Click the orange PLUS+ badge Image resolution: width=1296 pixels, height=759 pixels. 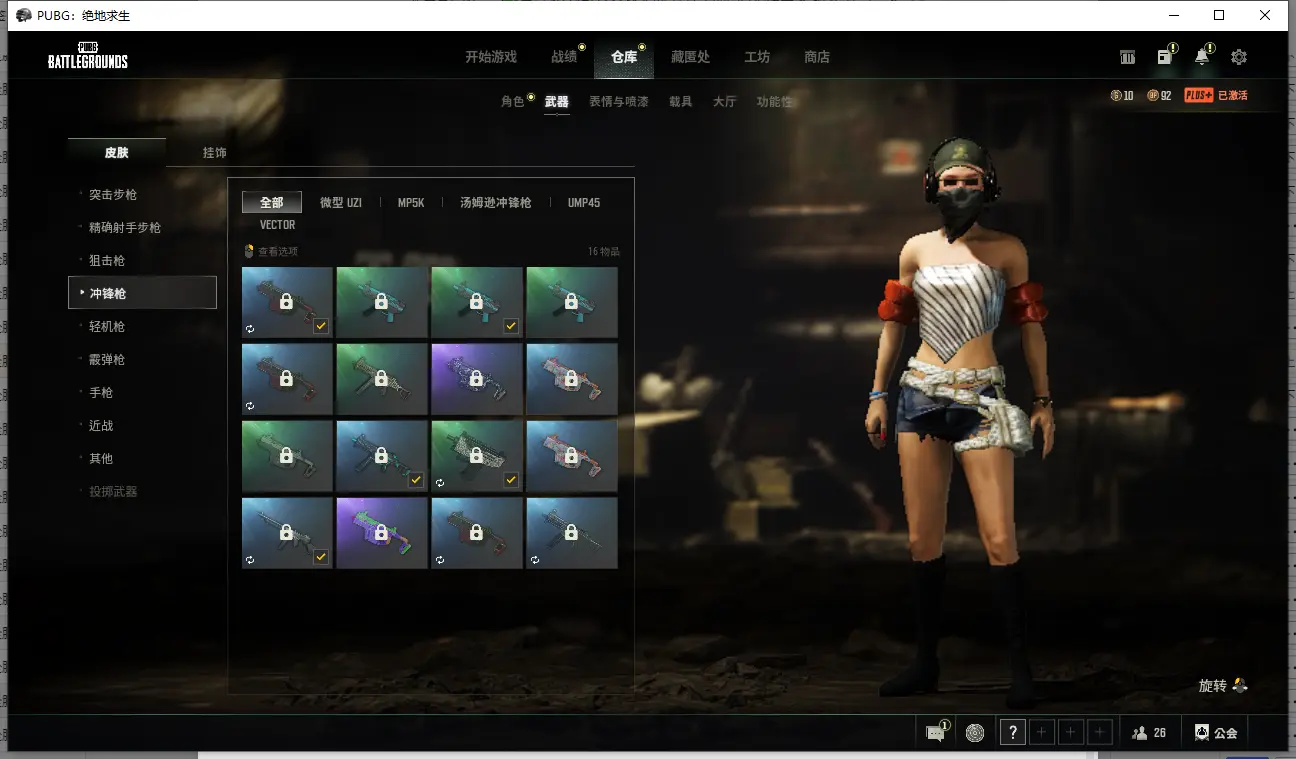1199,95
